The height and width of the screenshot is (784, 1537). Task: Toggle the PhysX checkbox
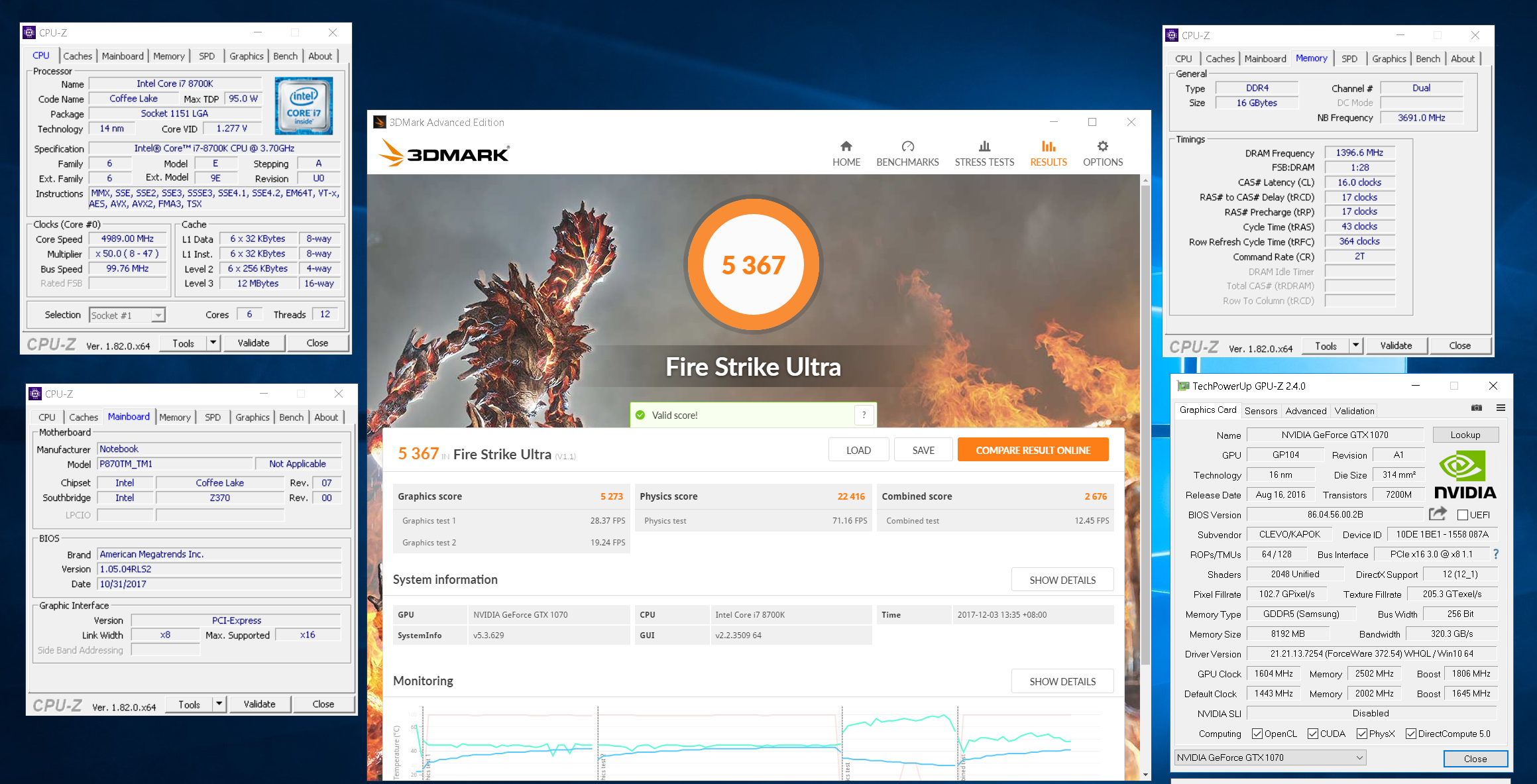[1362, 734]
